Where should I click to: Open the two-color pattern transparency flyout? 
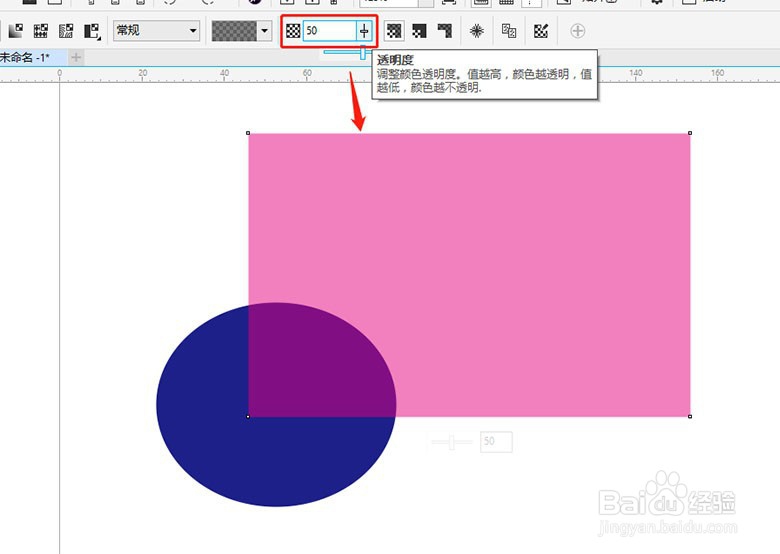(92, 31)
